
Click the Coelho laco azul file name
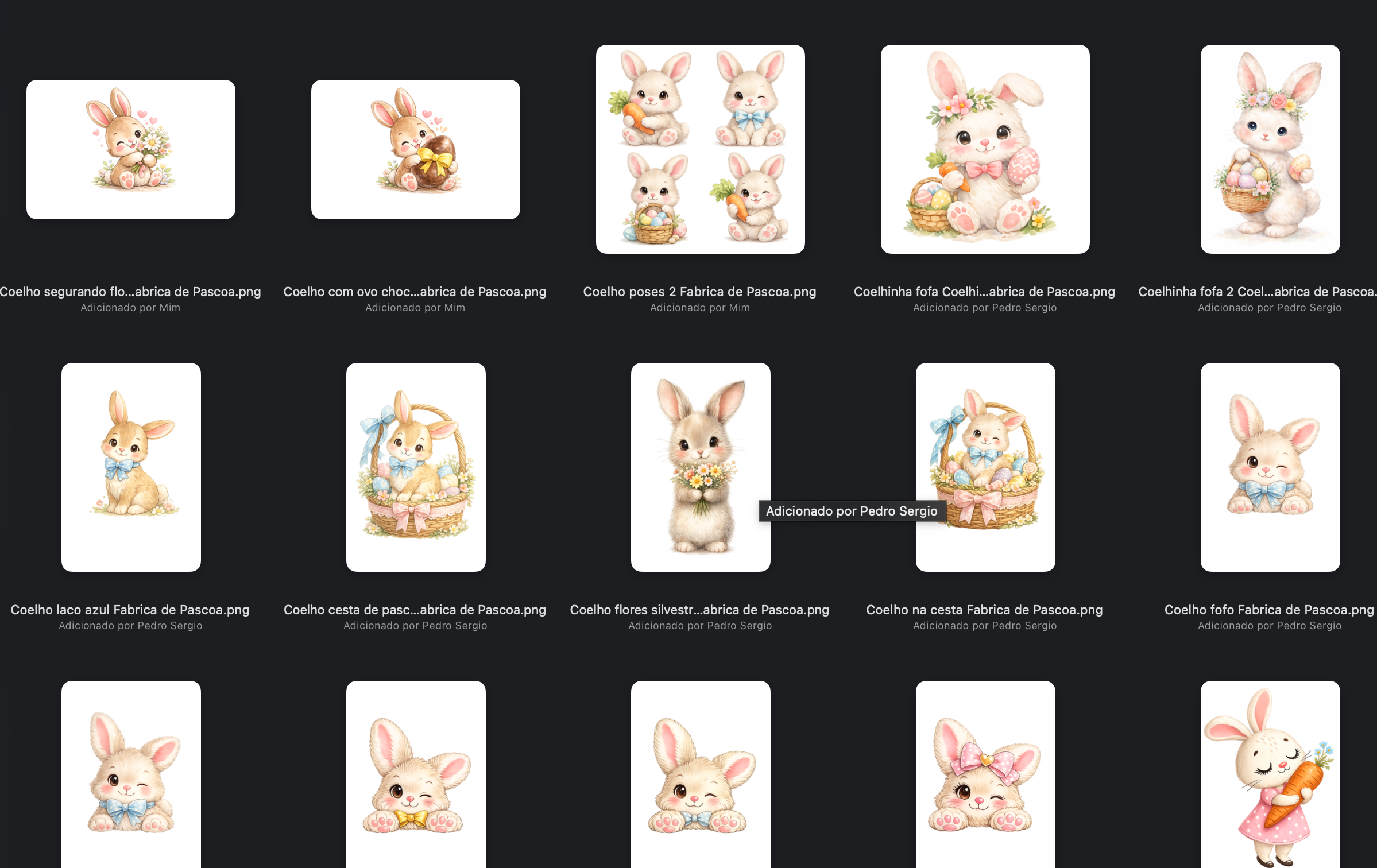click(x=130, y=610)
